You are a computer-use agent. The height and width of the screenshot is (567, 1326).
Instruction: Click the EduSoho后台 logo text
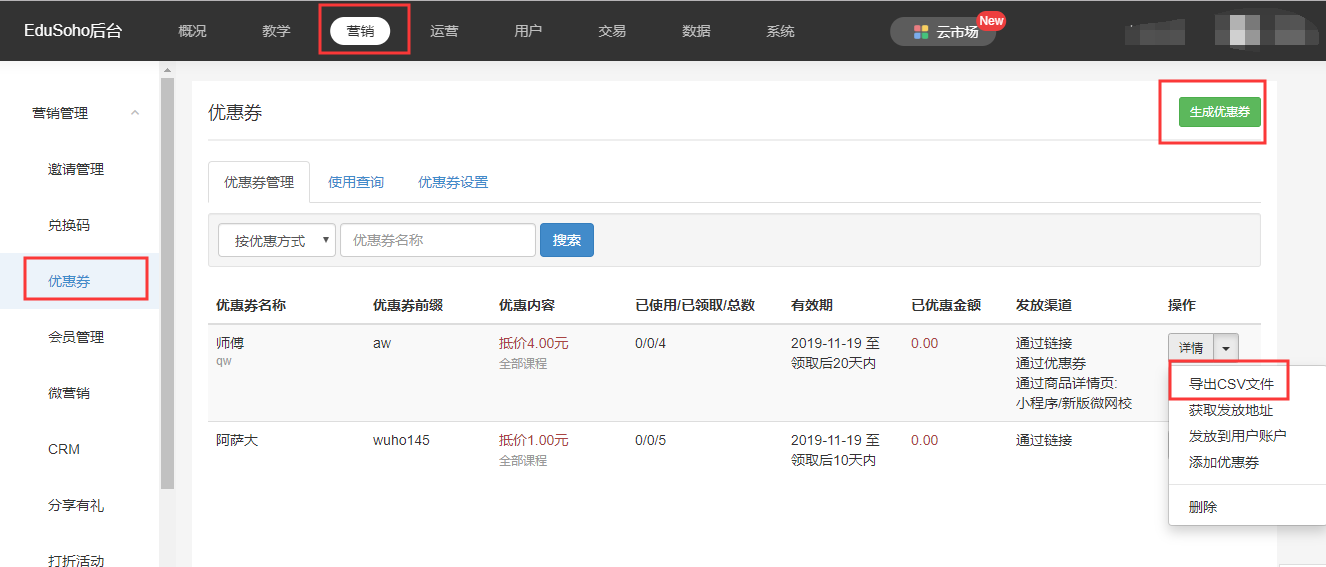(x=73, y=31)
